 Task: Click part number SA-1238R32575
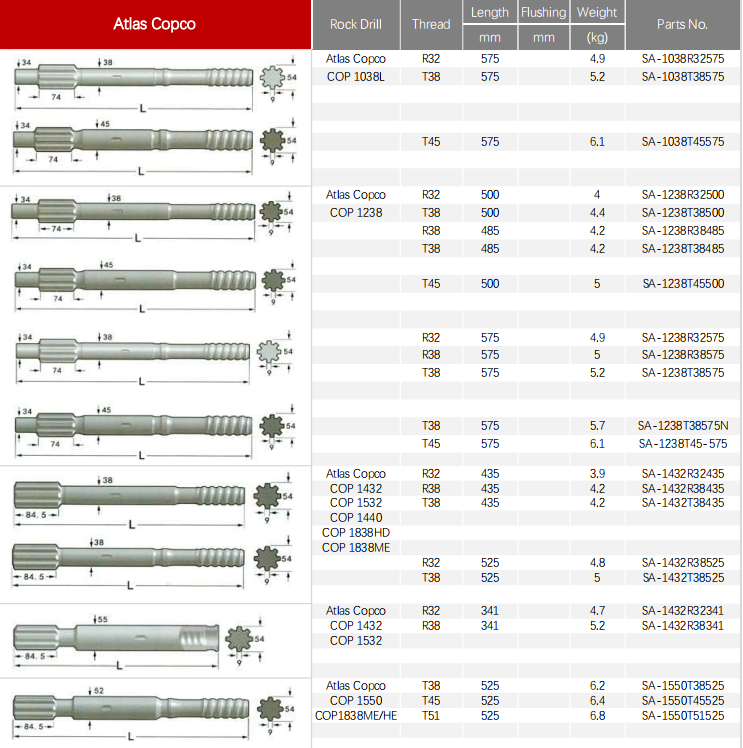pyautogui.click(x=682, y=338)
